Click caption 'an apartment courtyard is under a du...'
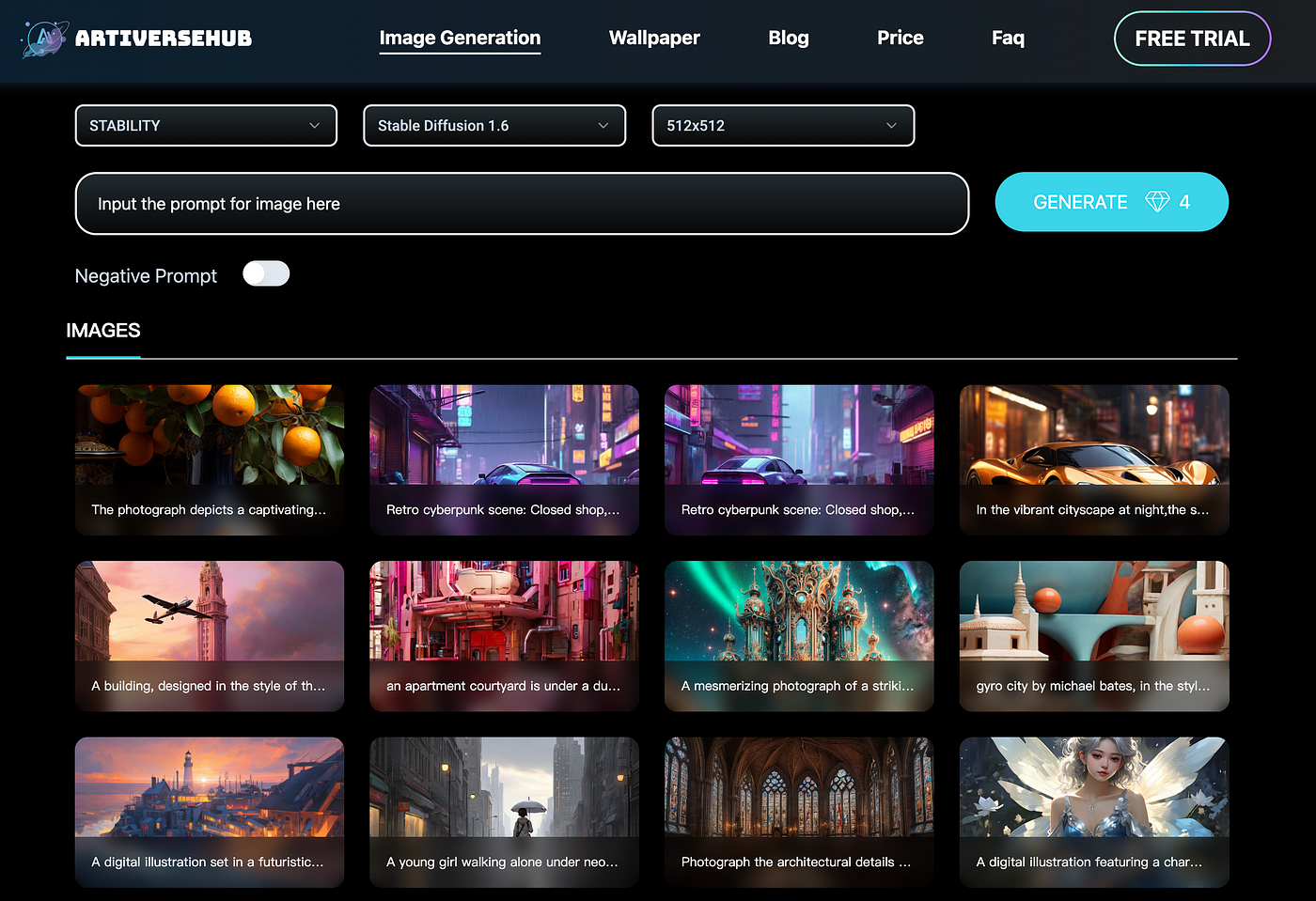 point(503,686)
